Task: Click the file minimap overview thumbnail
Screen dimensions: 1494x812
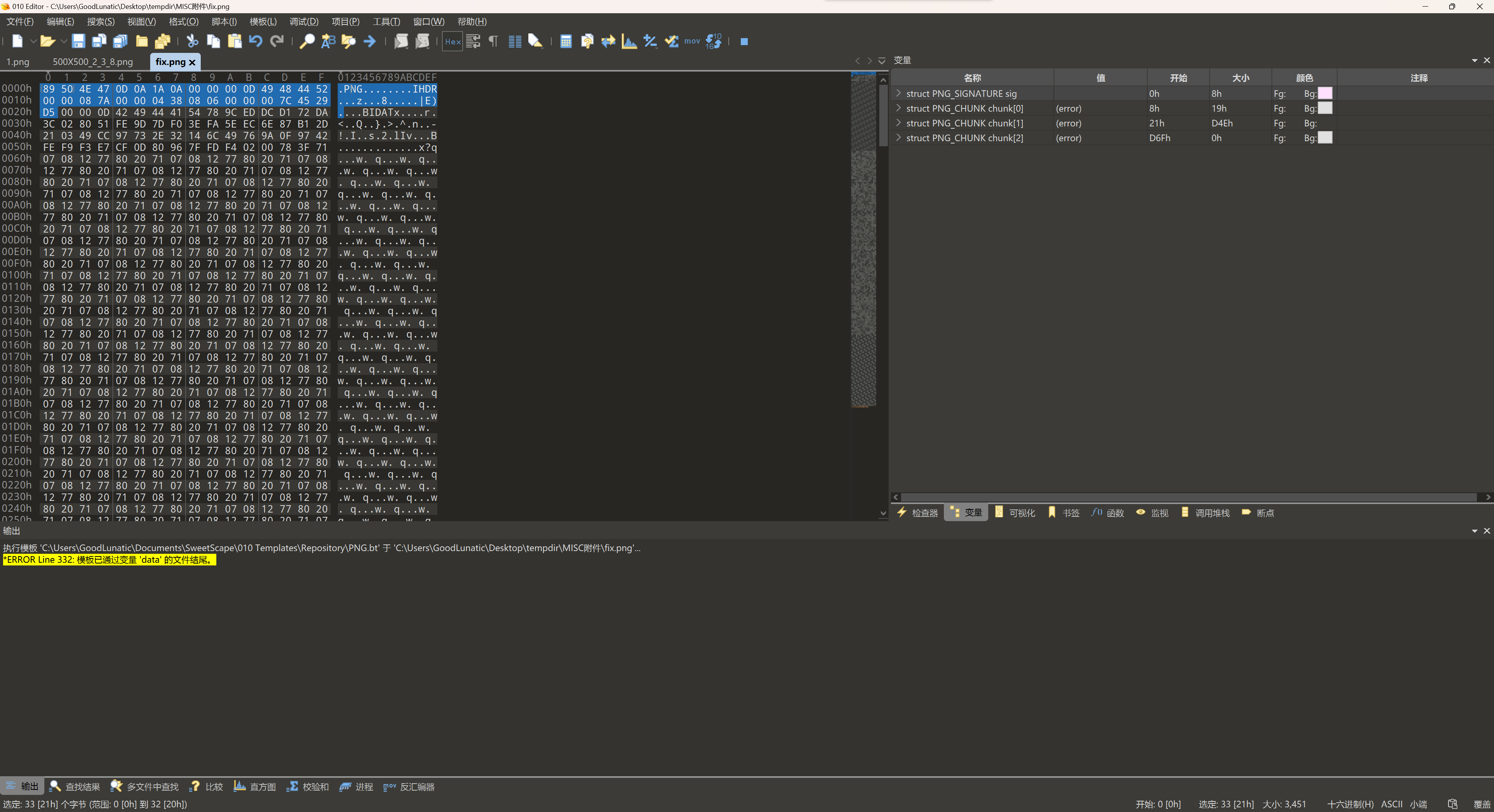Action: click(864, 239)
